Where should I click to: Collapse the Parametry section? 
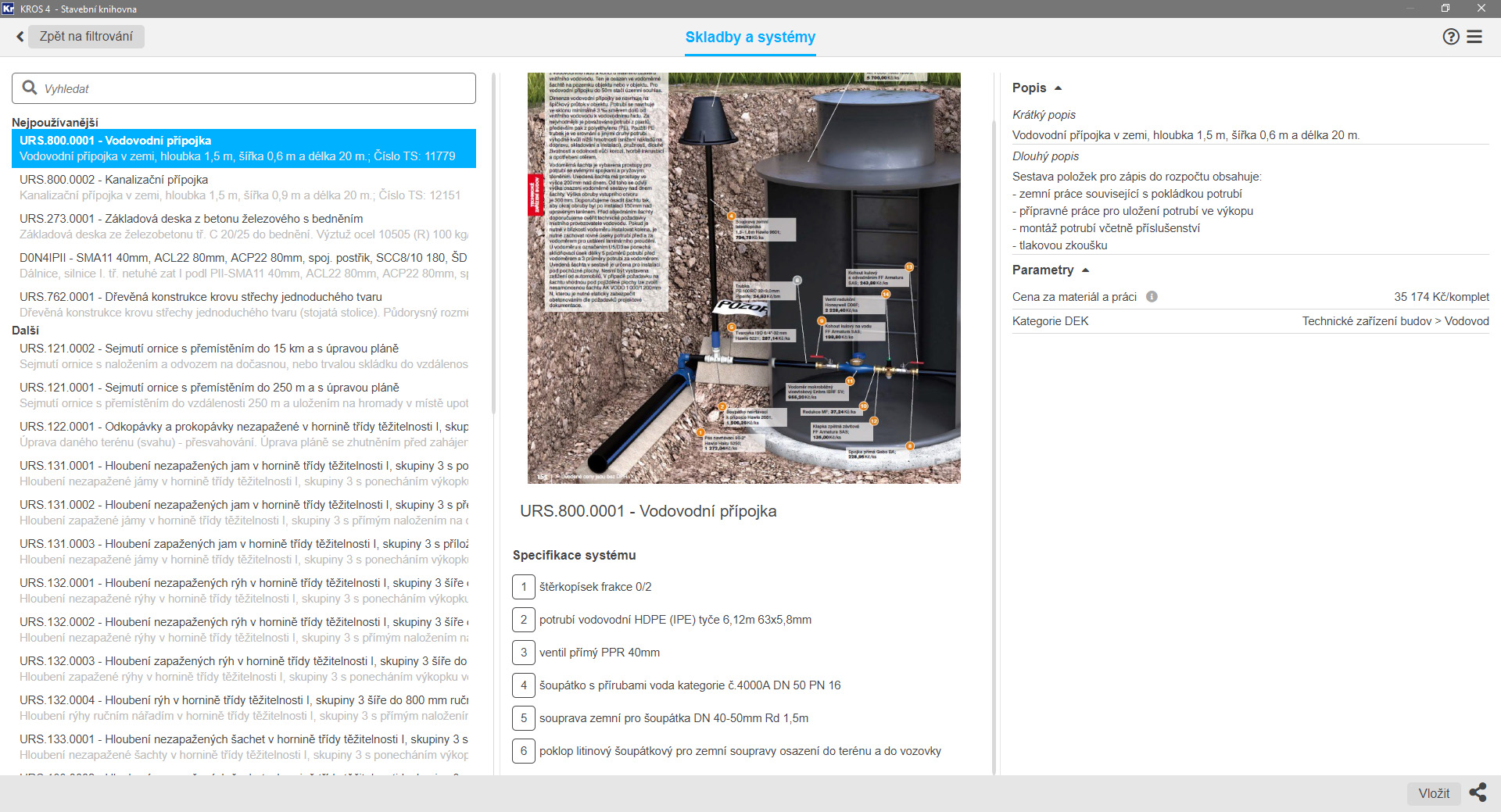(x=1085, y=270)
